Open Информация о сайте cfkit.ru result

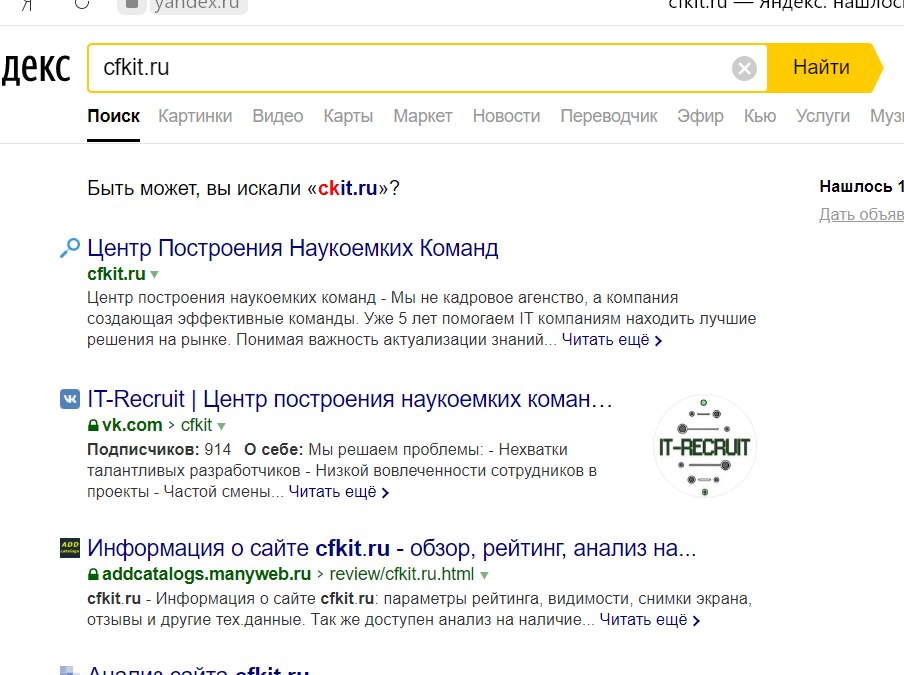pyautogui.click(x=391, y=548)
